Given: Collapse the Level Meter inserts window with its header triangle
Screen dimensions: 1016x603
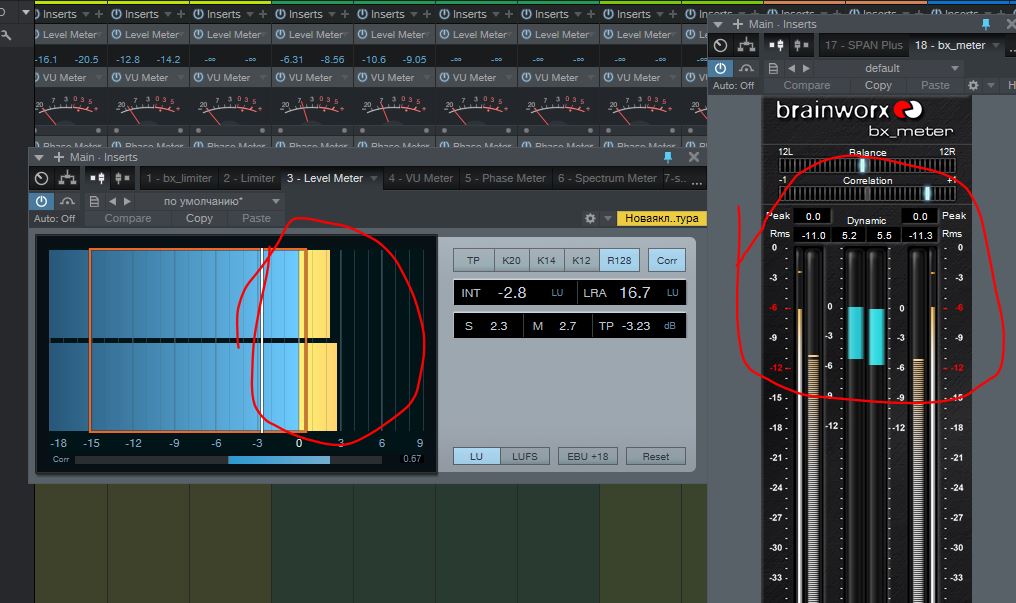Looking at the screenshot, I should coord(39,157).
